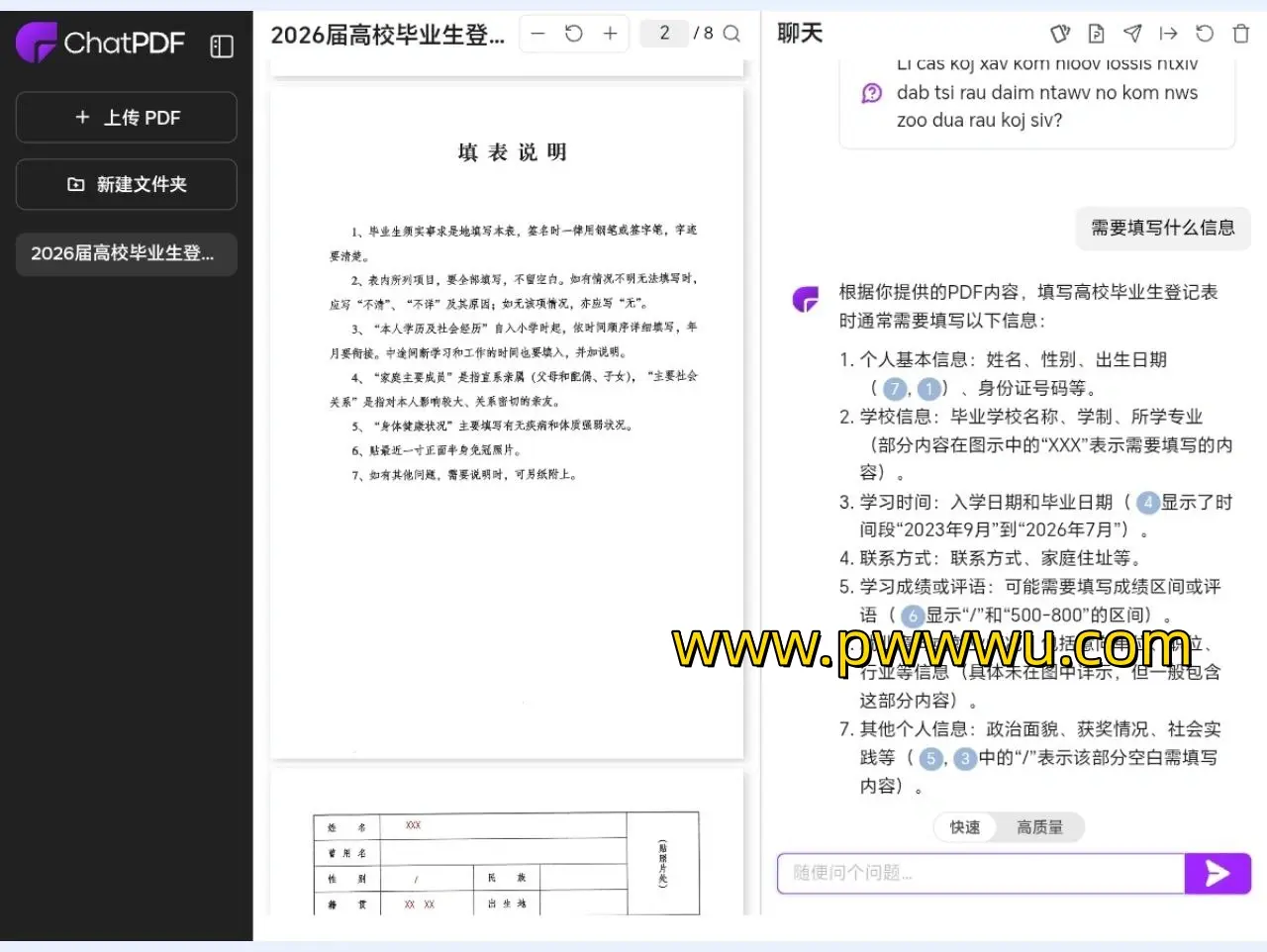1267x952 pixels.
Task: Send the message with purple arrow button
Action: 1218,873
